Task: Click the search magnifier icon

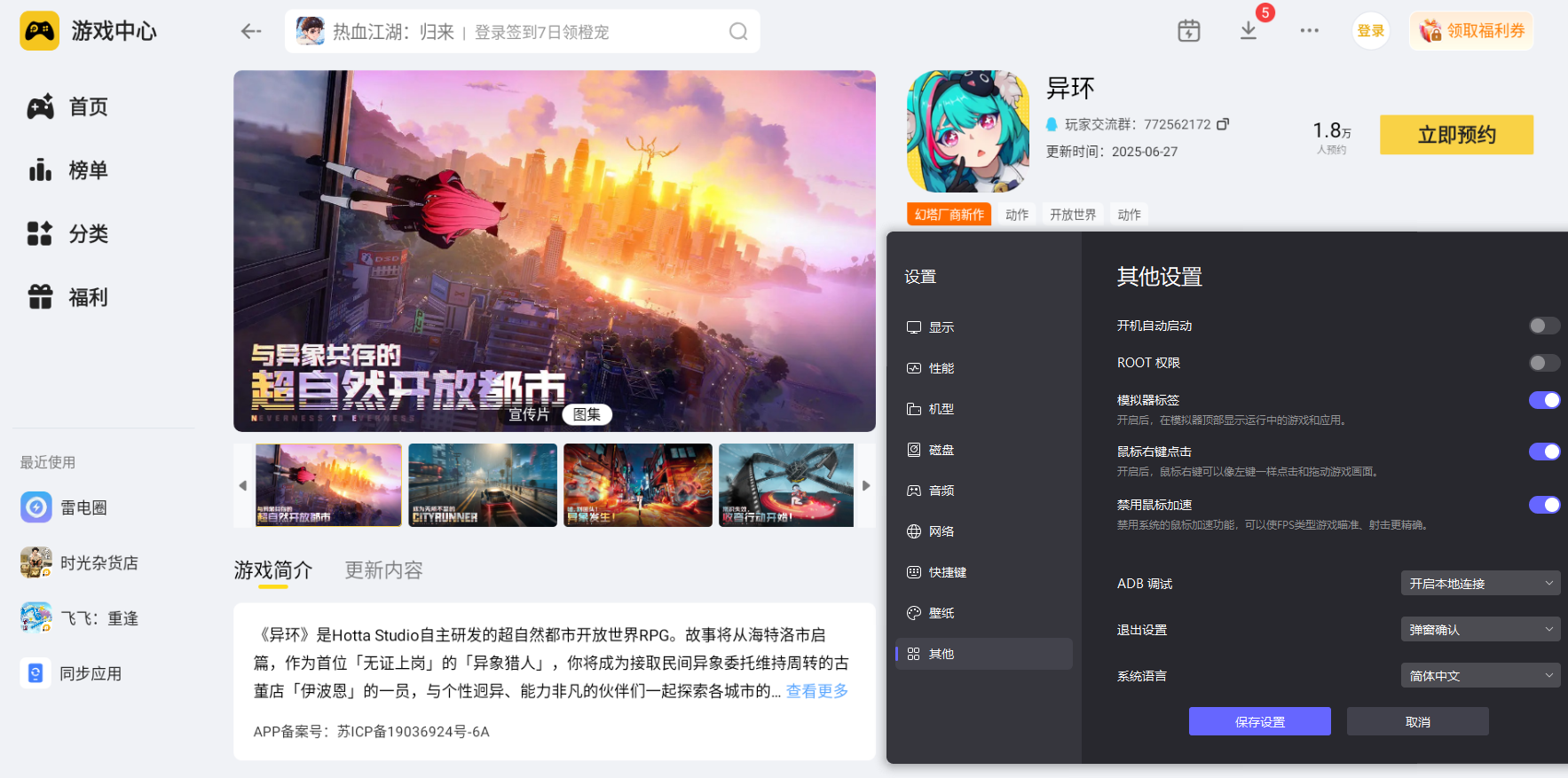Action: (738, 32)
